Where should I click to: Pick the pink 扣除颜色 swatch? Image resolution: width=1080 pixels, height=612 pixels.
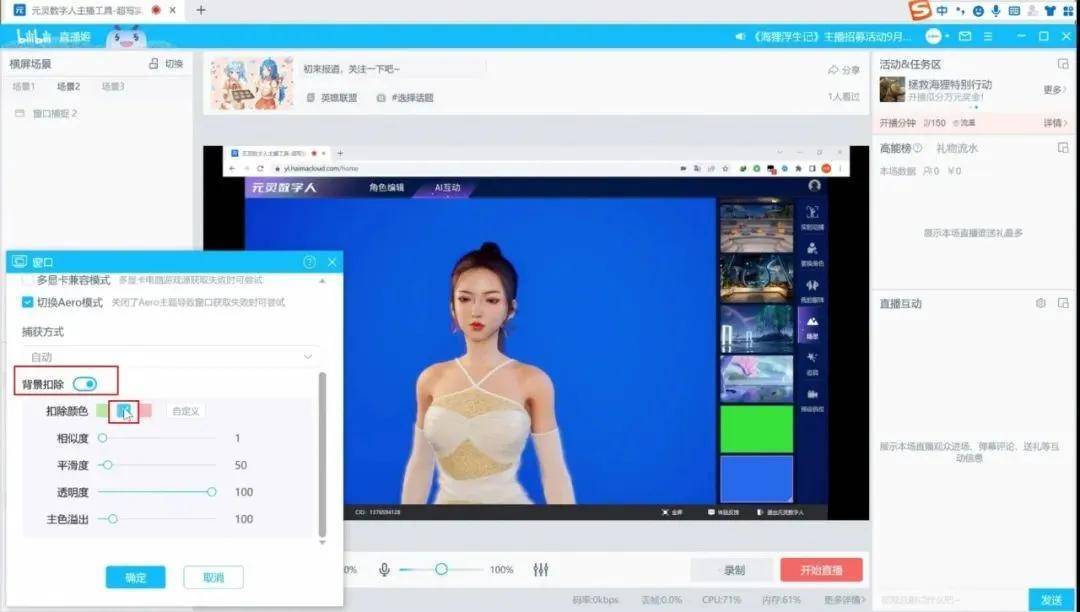[145, 411]
